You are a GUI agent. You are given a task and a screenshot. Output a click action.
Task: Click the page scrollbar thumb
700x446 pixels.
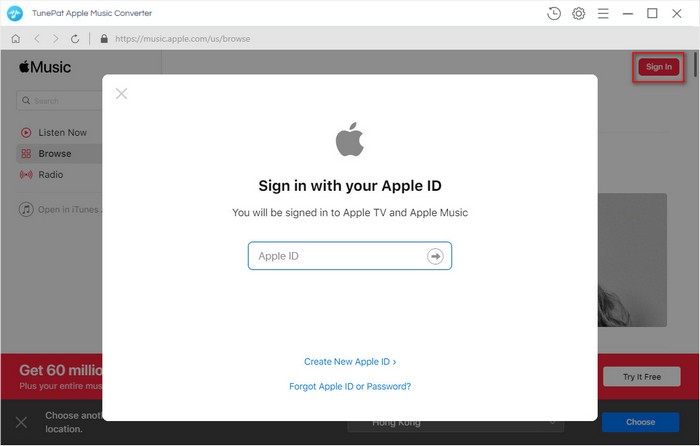[695, 65]
